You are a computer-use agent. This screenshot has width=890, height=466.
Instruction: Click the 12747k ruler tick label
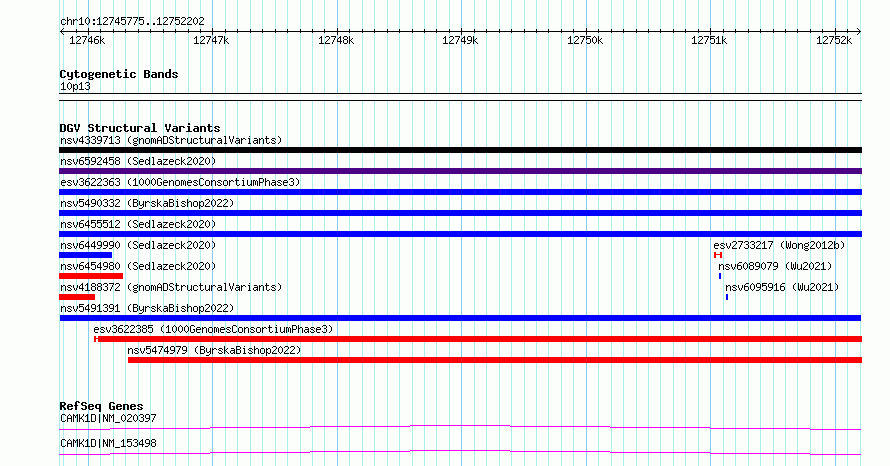211,40
